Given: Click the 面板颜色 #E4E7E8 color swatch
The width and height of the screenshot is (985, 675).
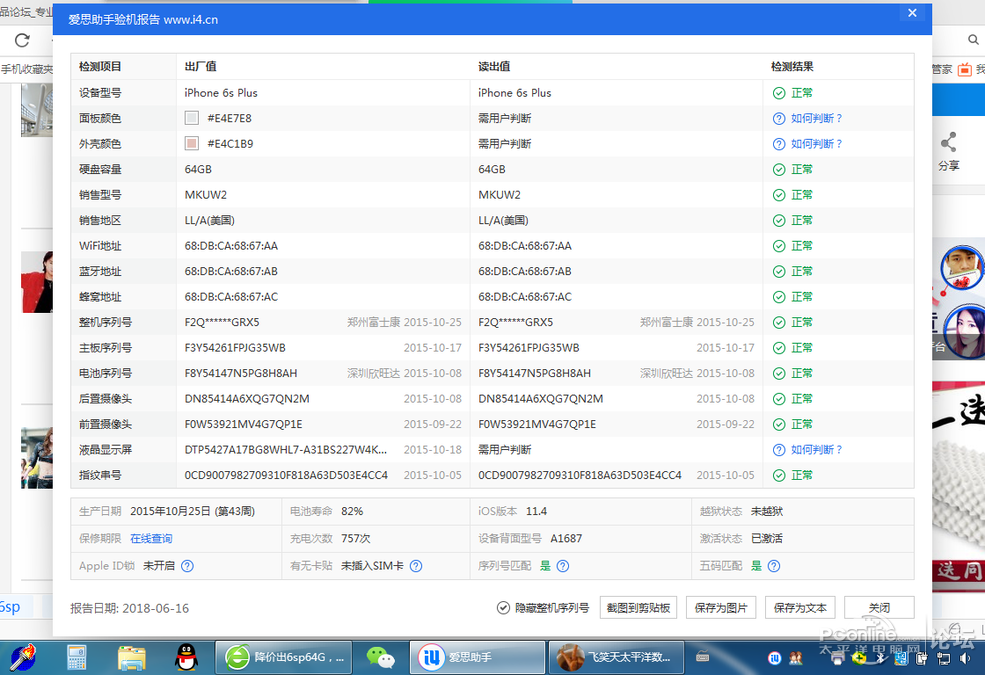Looking at the screenshot, I should pyautogui.click(x=192, y=118).
